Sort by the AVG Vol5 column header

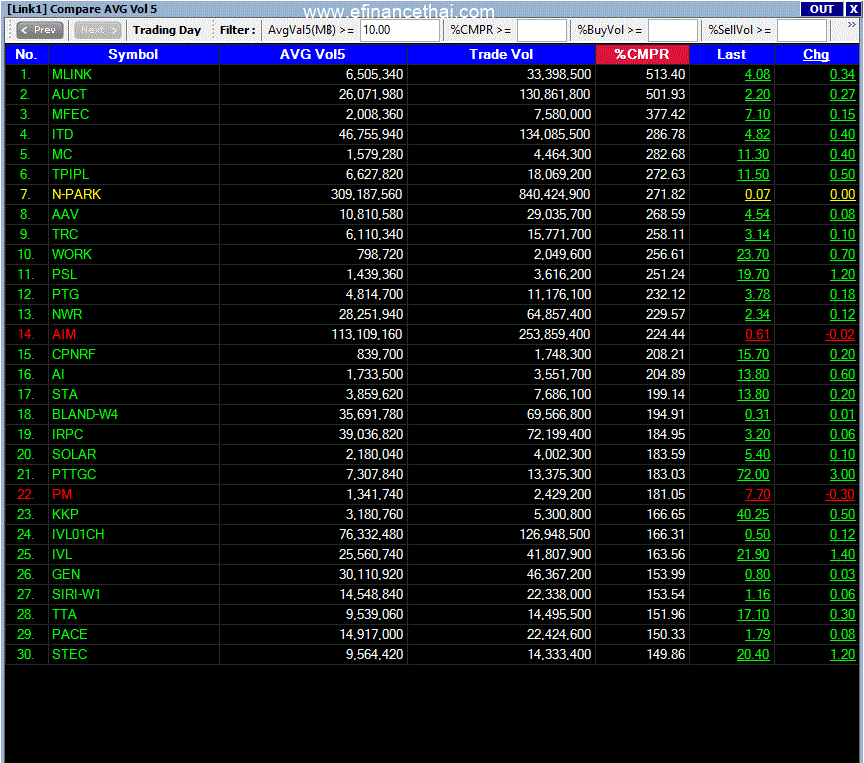tap(313, 55)
